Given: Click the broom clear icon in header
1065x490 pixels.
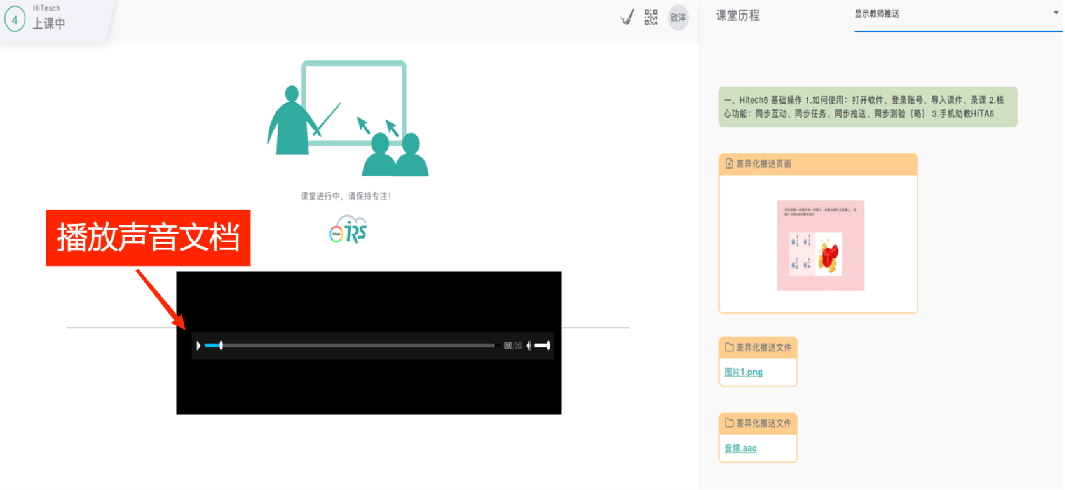Looking at the screenshot, I should [627, 16].
